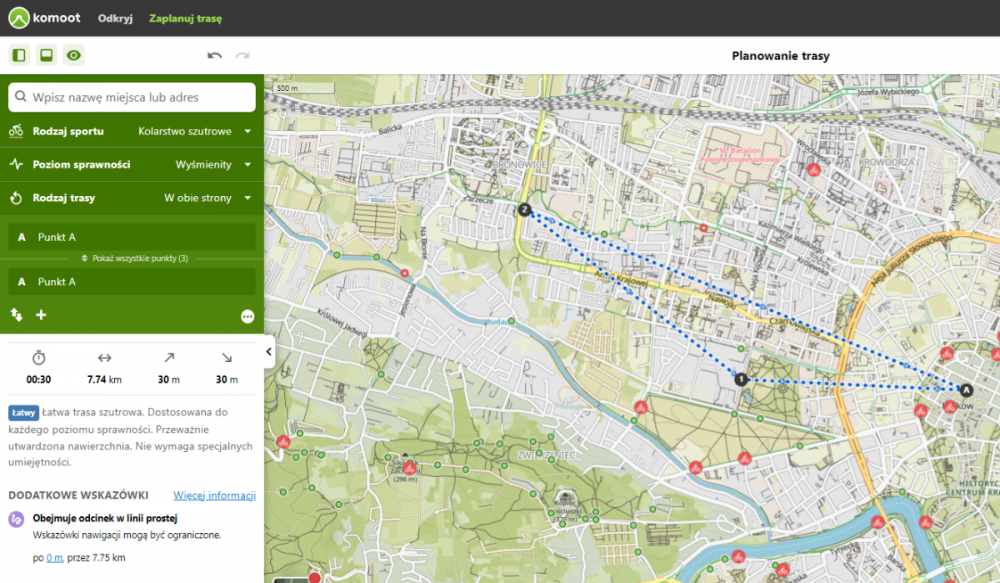
Task: Reverse the waypoint order with swap icon
Action: tap(17, 315)
